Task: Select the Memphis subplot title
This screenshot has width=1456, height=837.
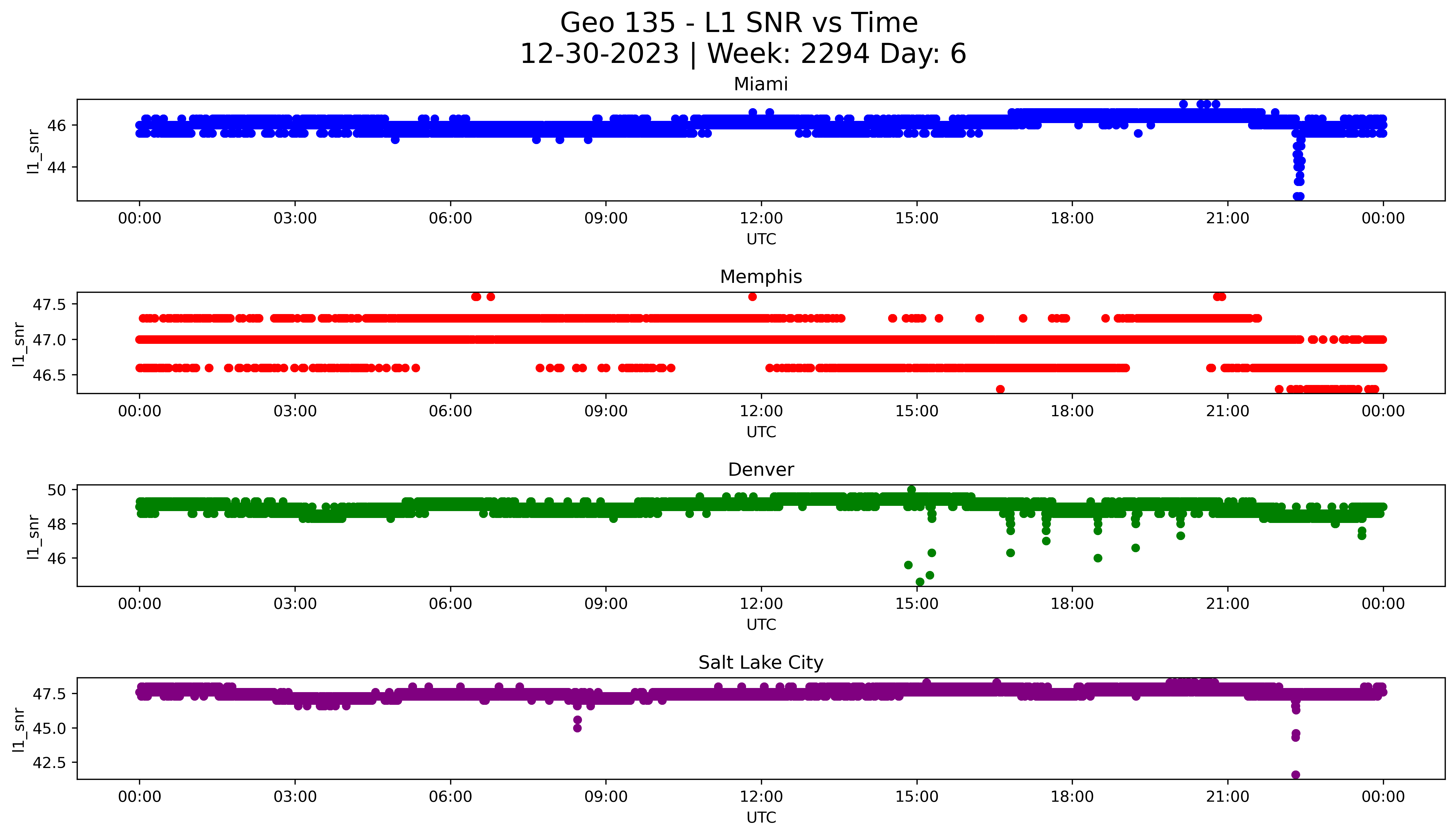Action: [x=761, y=277]
